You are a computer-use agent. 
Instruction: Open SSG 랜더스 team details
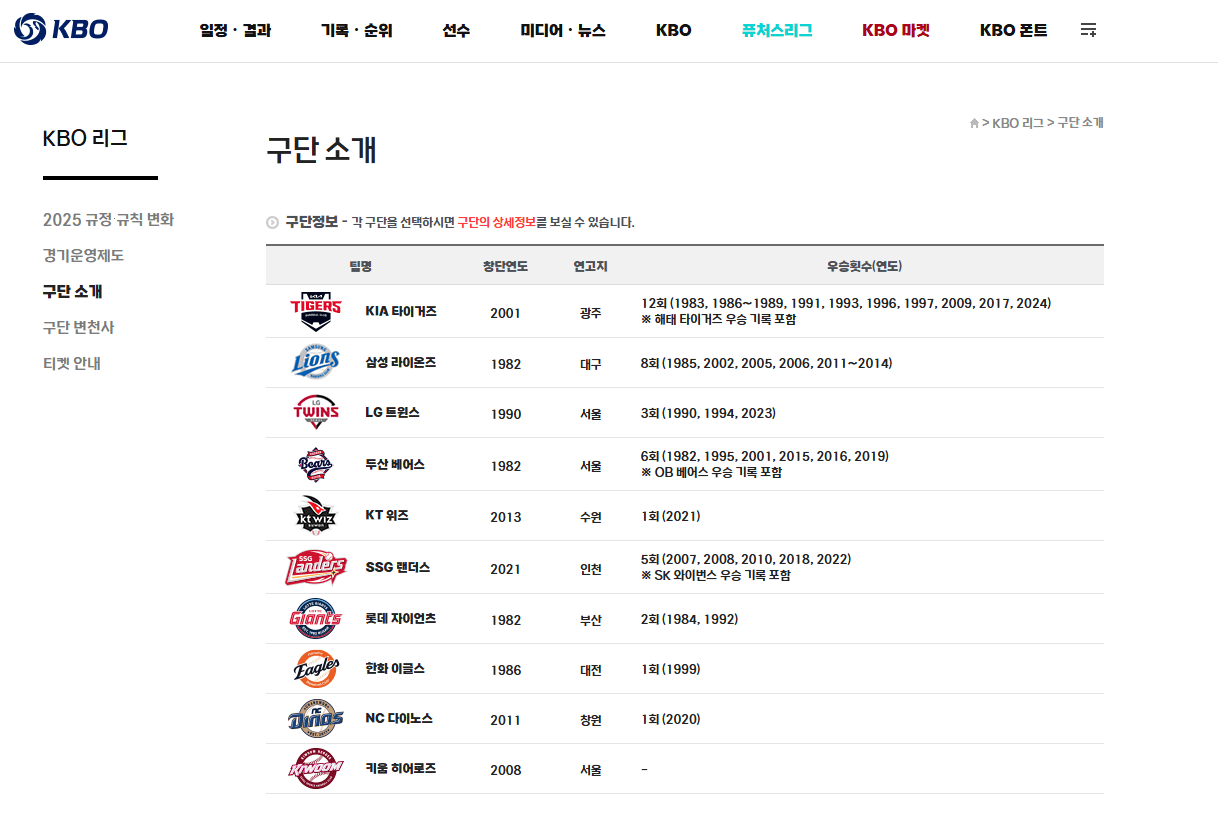point(398,567)
